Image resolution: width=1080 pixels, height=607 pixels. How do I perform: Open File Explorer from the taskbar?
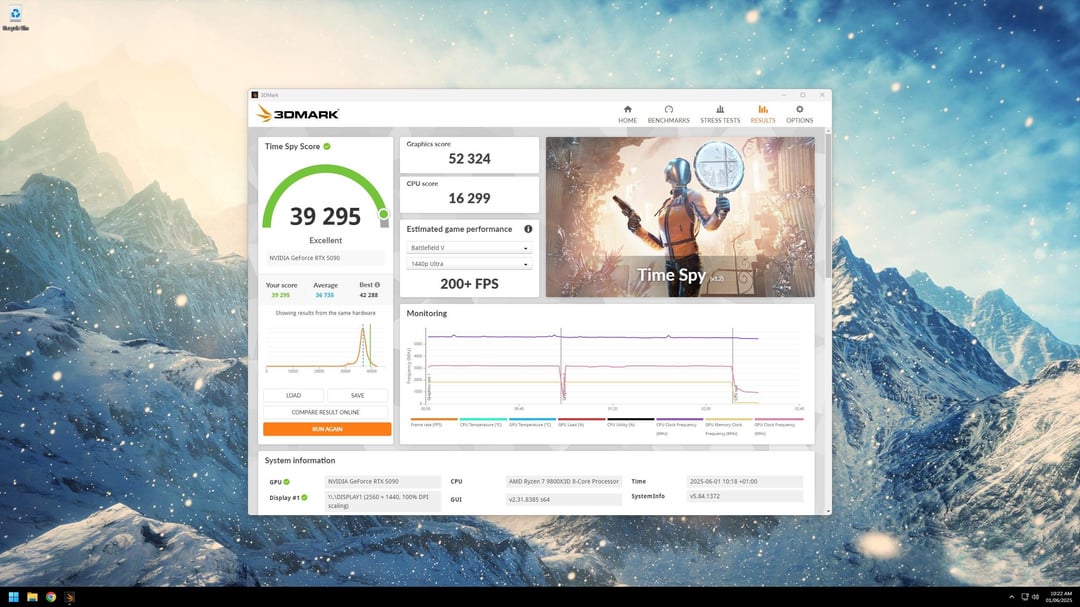click(32, 597)
